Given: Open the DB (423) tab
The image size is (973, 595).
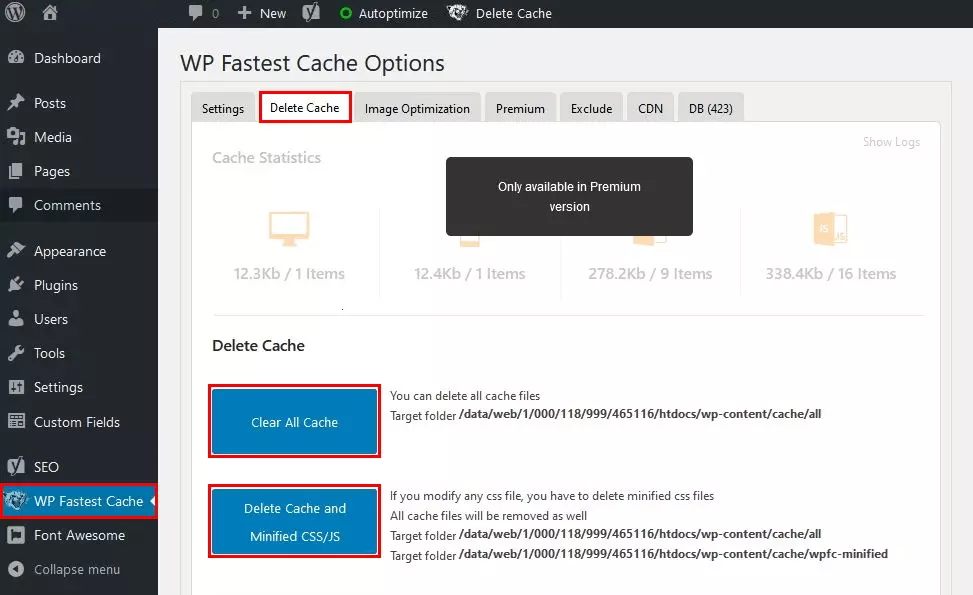Looking at the screenshot, I should [710, 108].
